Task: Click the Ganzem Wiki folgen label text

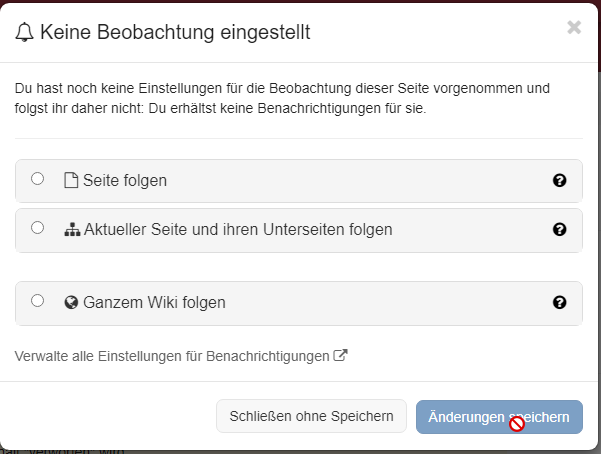Action: click(x=154, y=303)
